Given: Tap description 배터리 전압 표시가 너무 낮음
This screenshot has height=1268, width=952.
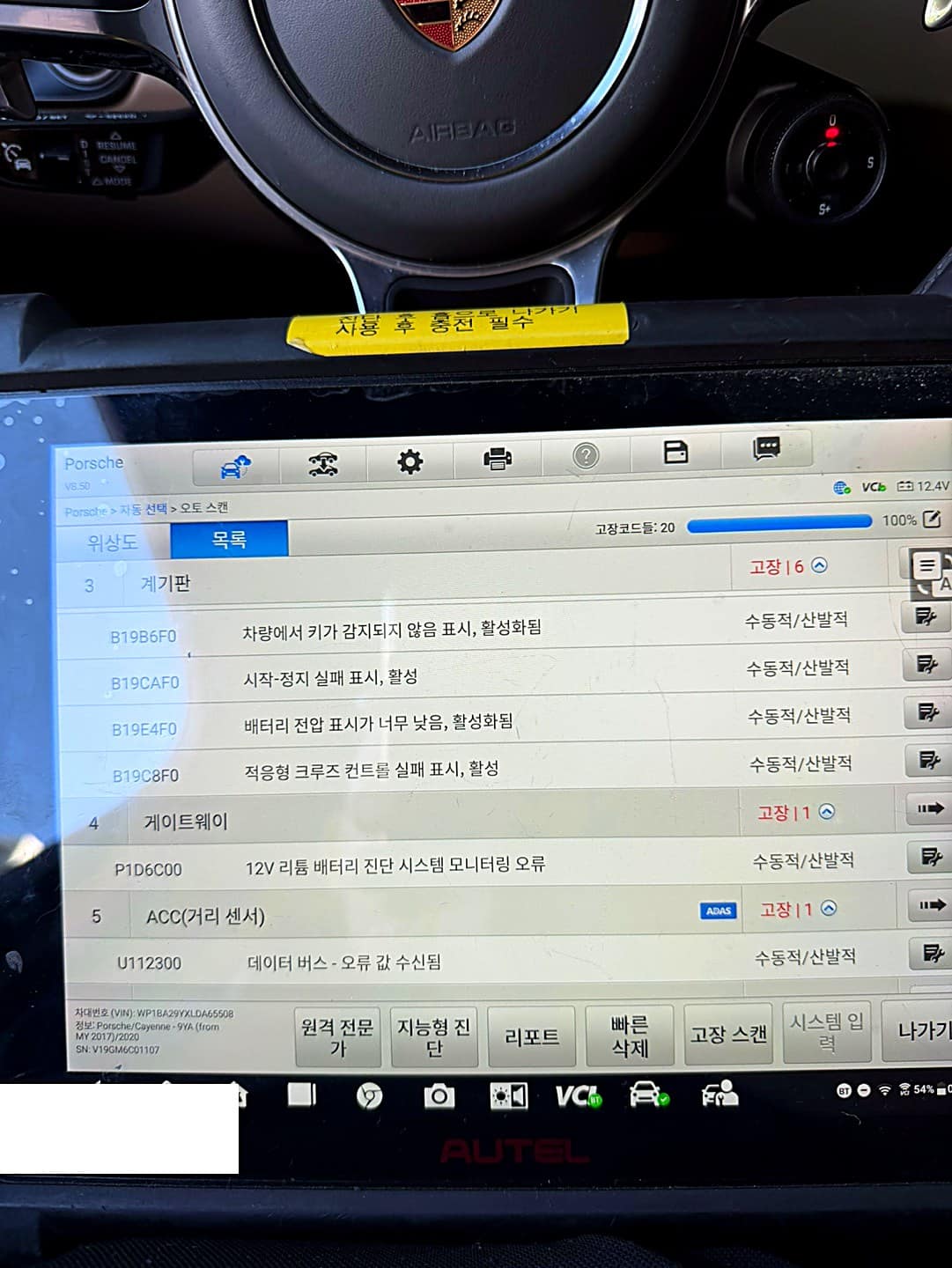Looking at the screenshot, I should click(x=379, y=724).
